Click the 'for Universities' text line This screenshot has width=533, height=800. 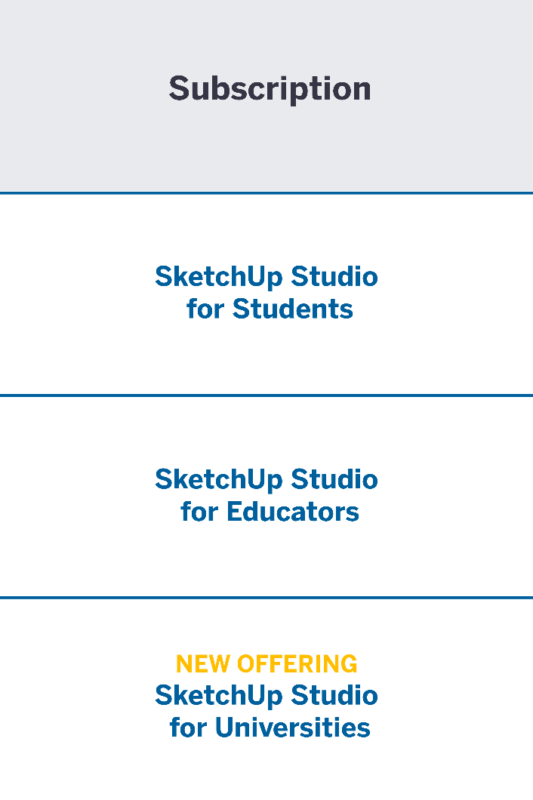tap(270, 728)
